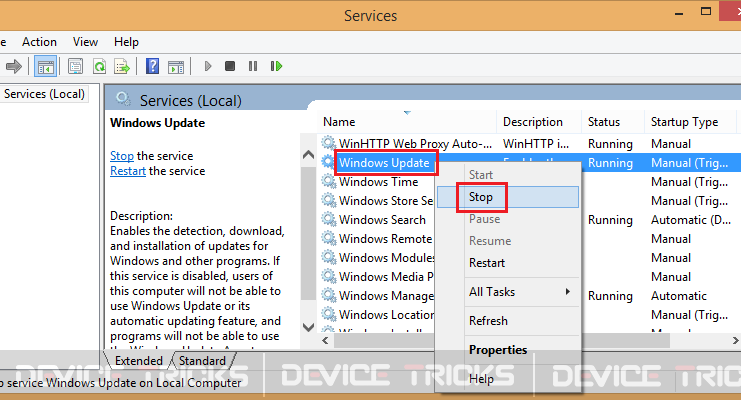The image size is (741, 400).
Task: Click gear icon beside WinHTTP Web Proxy
Action: pos(328,143)
